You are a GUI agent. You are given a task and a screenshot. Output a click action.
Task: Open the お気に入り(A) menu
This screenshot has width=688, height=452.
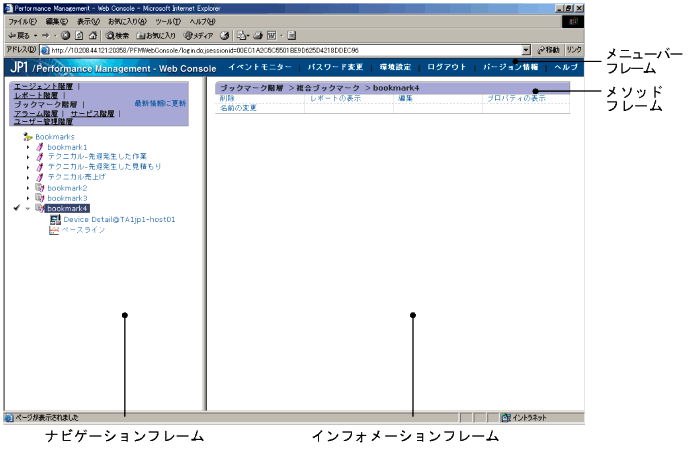(x=127, y=22)
